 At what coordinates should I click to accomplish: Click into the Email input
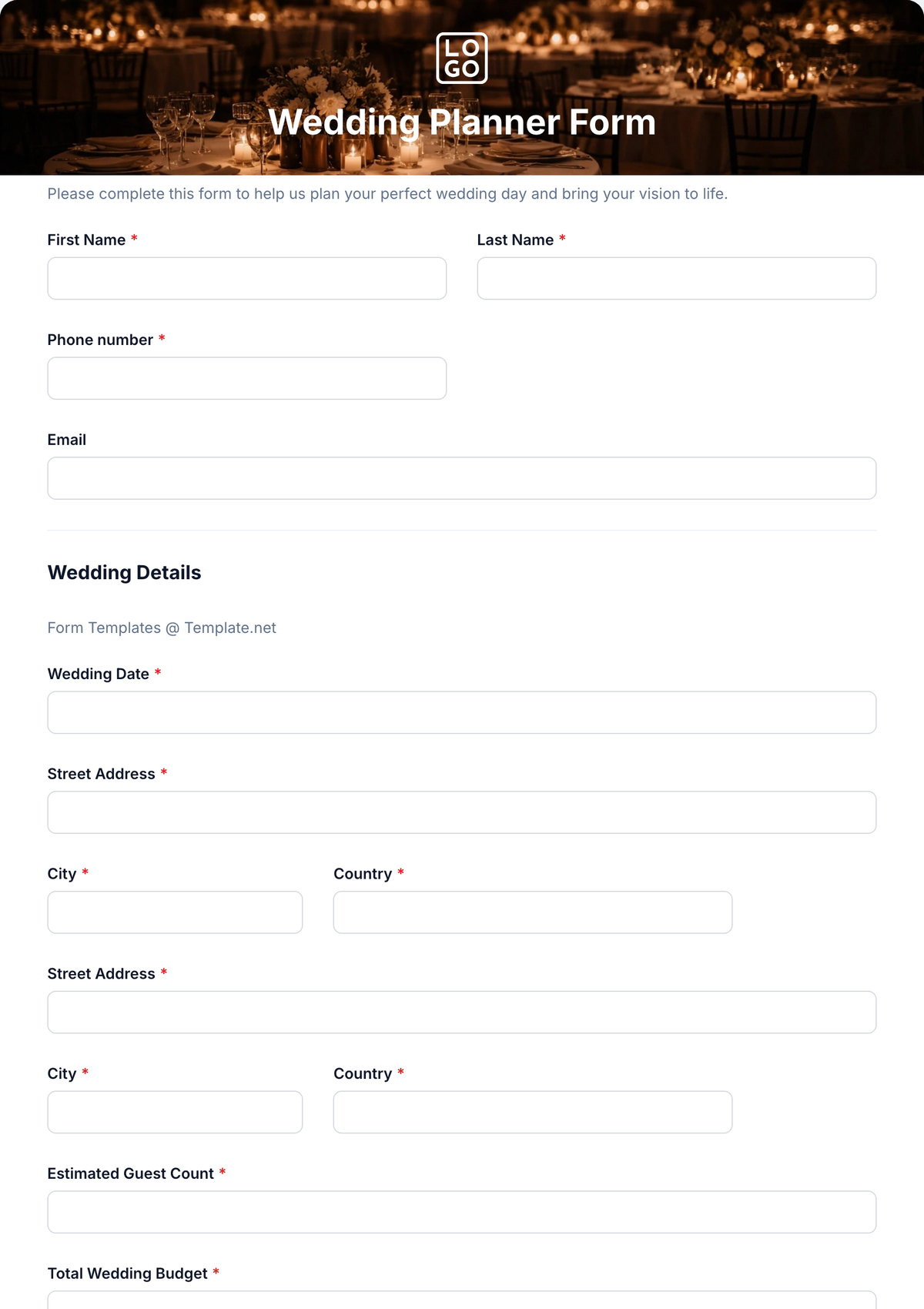[462, 478]
